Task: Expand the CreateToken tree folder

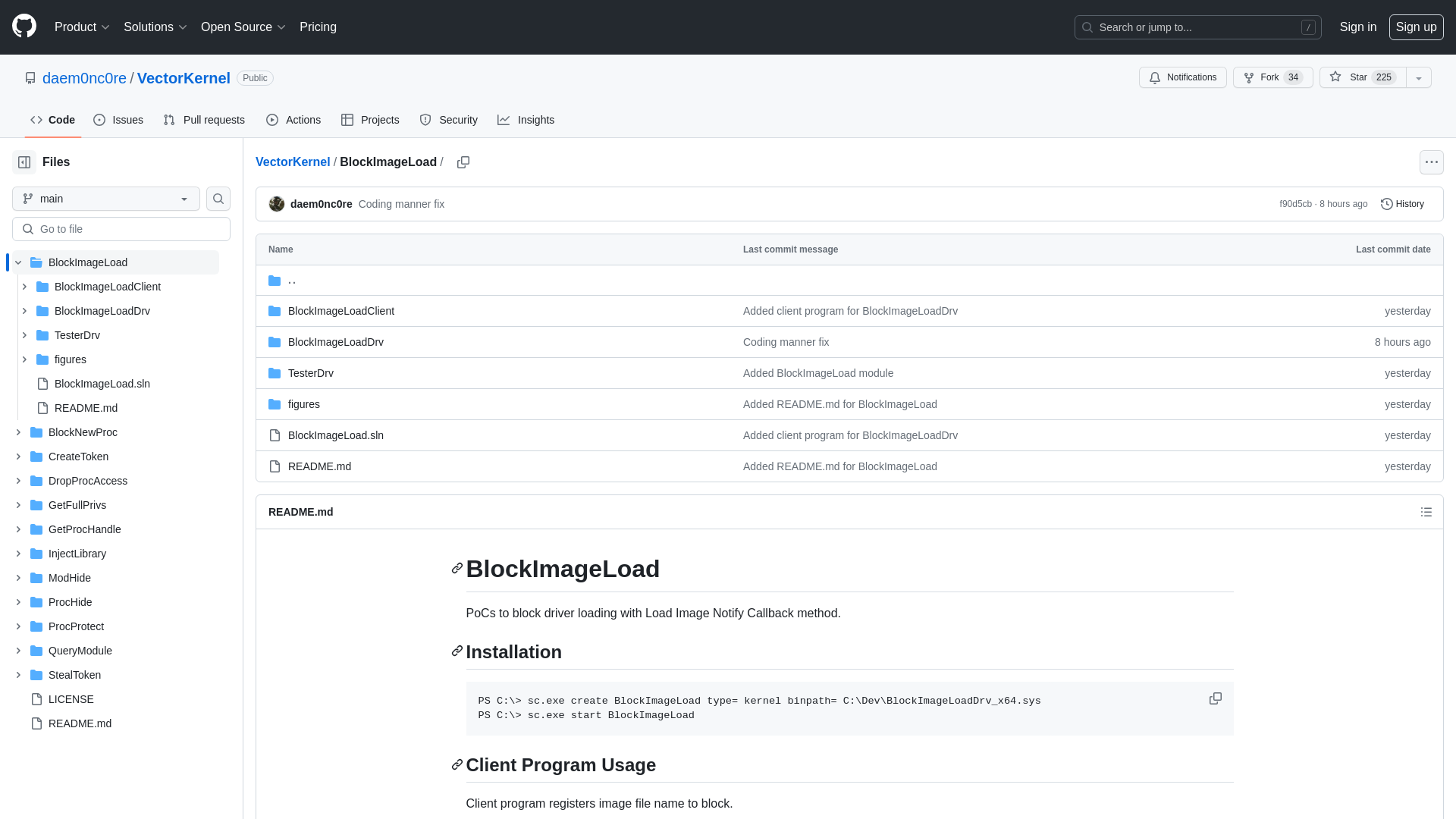Action: tap(18, 457)
